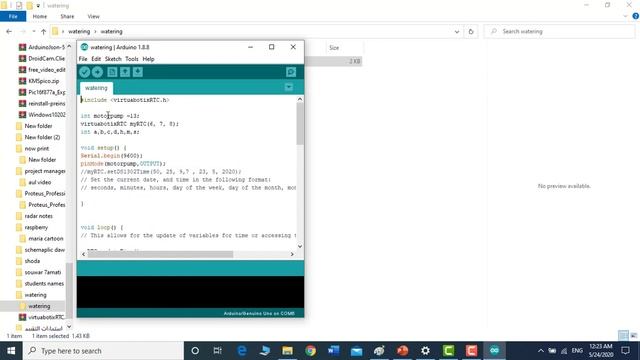Click the Arduino editor horizontal scrollbar thumb
Screen dimensions: 640x360
pos(160,254)
